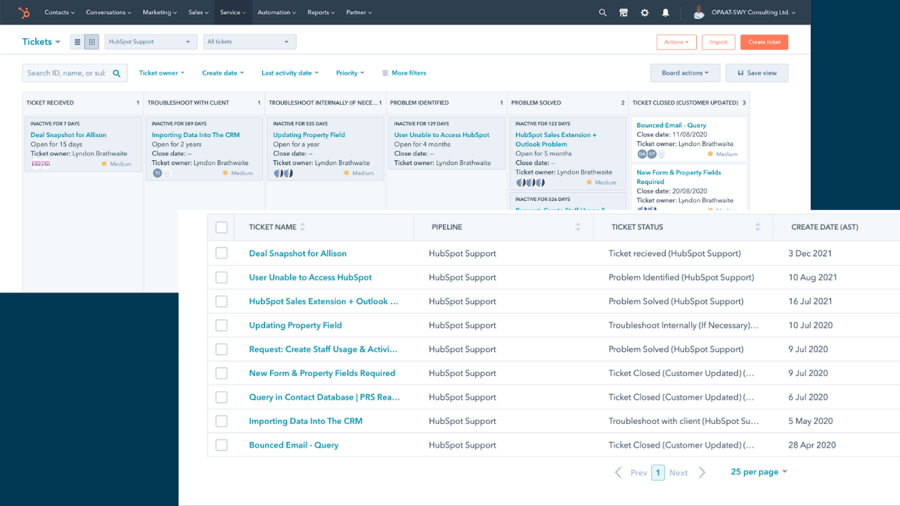Check the New Form & Property Fields row
The width and height of the screenshot is (900, 506).
tap(222, 373)
